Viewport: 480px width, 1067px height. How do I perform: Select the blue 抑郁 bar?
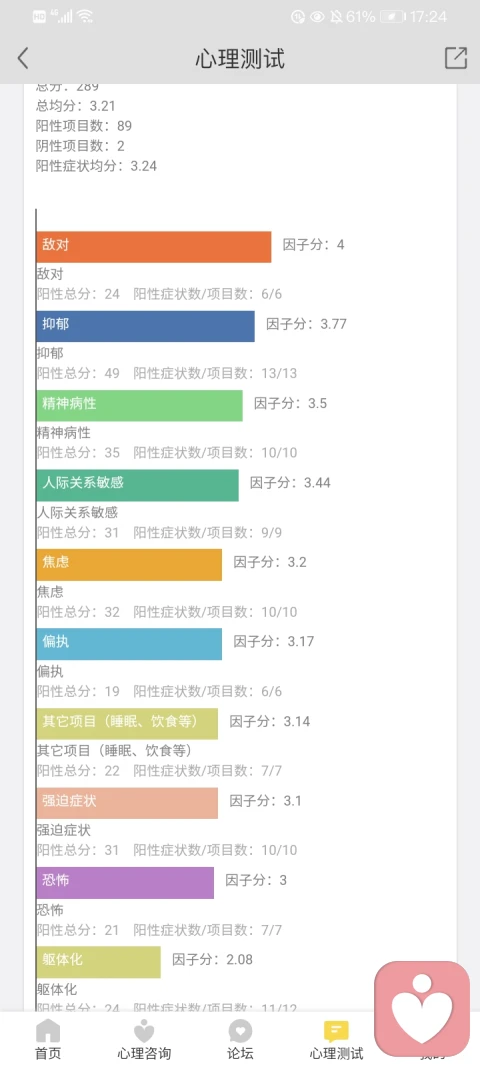pyautogui.click(x=146, y=326)
